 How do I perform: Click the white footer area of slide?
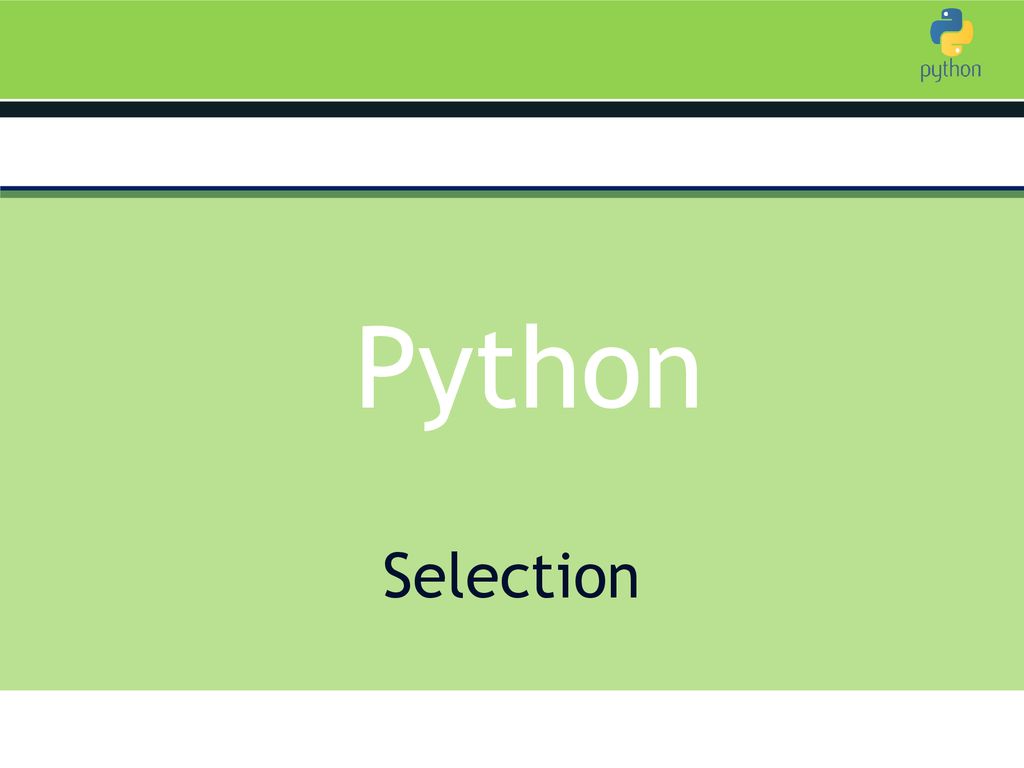(x=512, y=729)
